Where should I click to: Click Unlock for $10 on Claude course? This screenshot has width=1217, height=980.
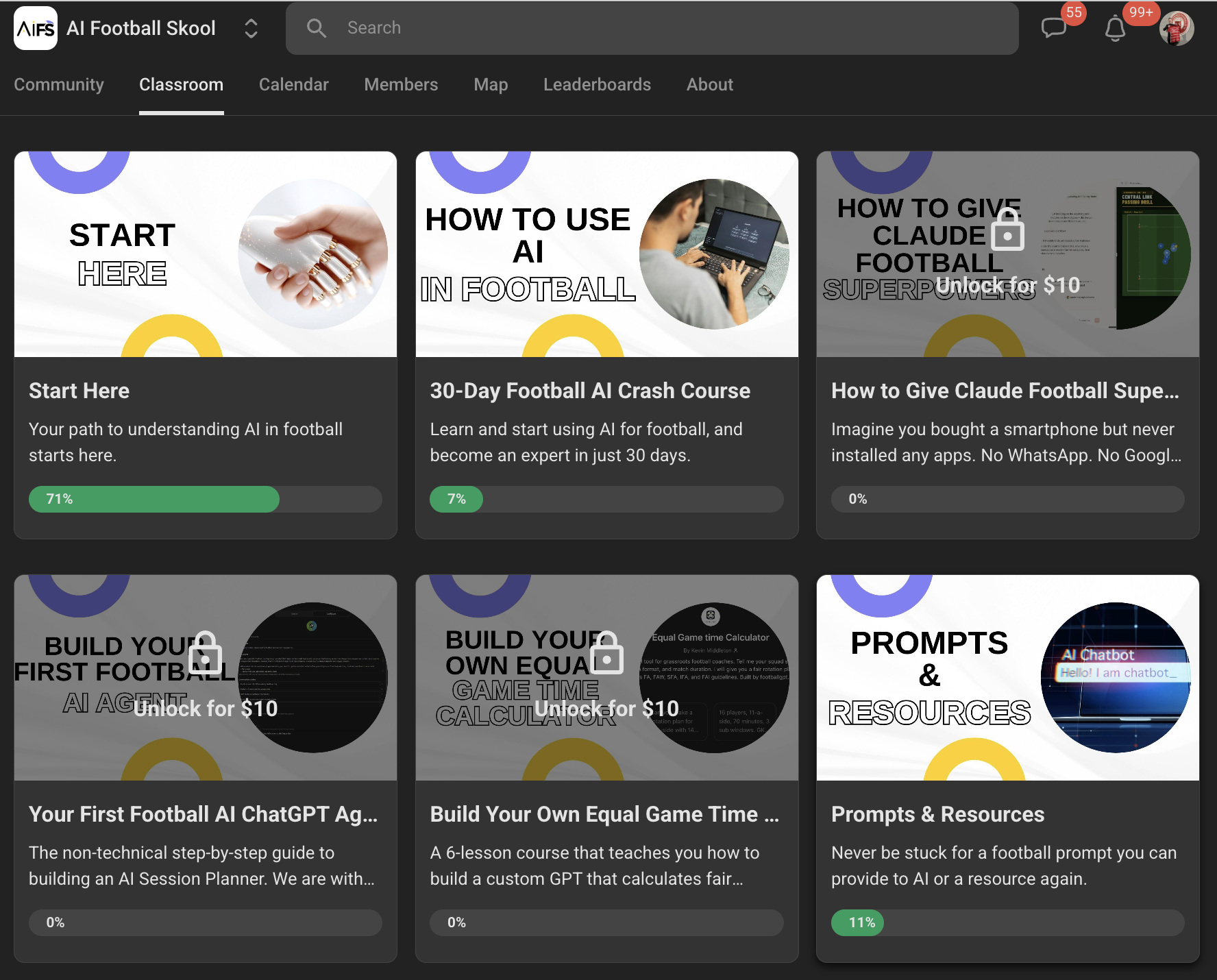coord(1007,285)
